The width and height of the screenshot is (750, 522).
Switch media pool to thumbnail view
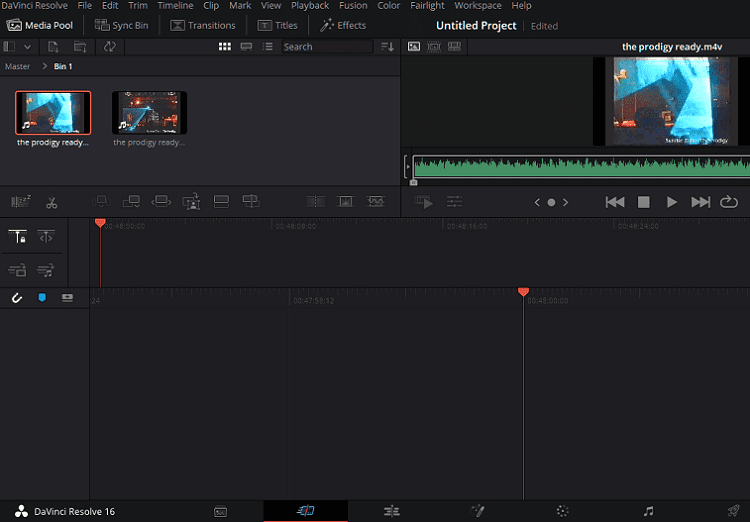click(x=225, y=46)
